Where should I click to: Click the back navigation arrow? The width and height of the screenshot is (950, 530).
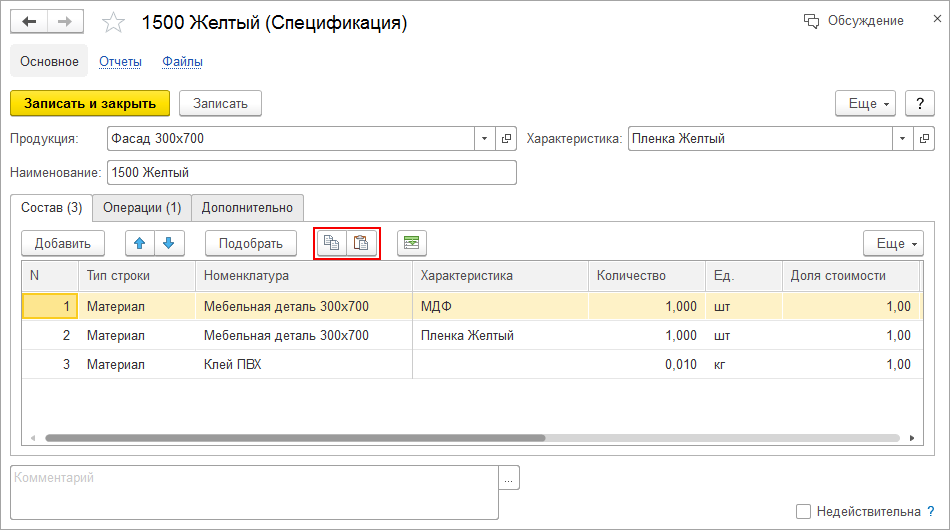pyautogui.click(x=29, y=22)
